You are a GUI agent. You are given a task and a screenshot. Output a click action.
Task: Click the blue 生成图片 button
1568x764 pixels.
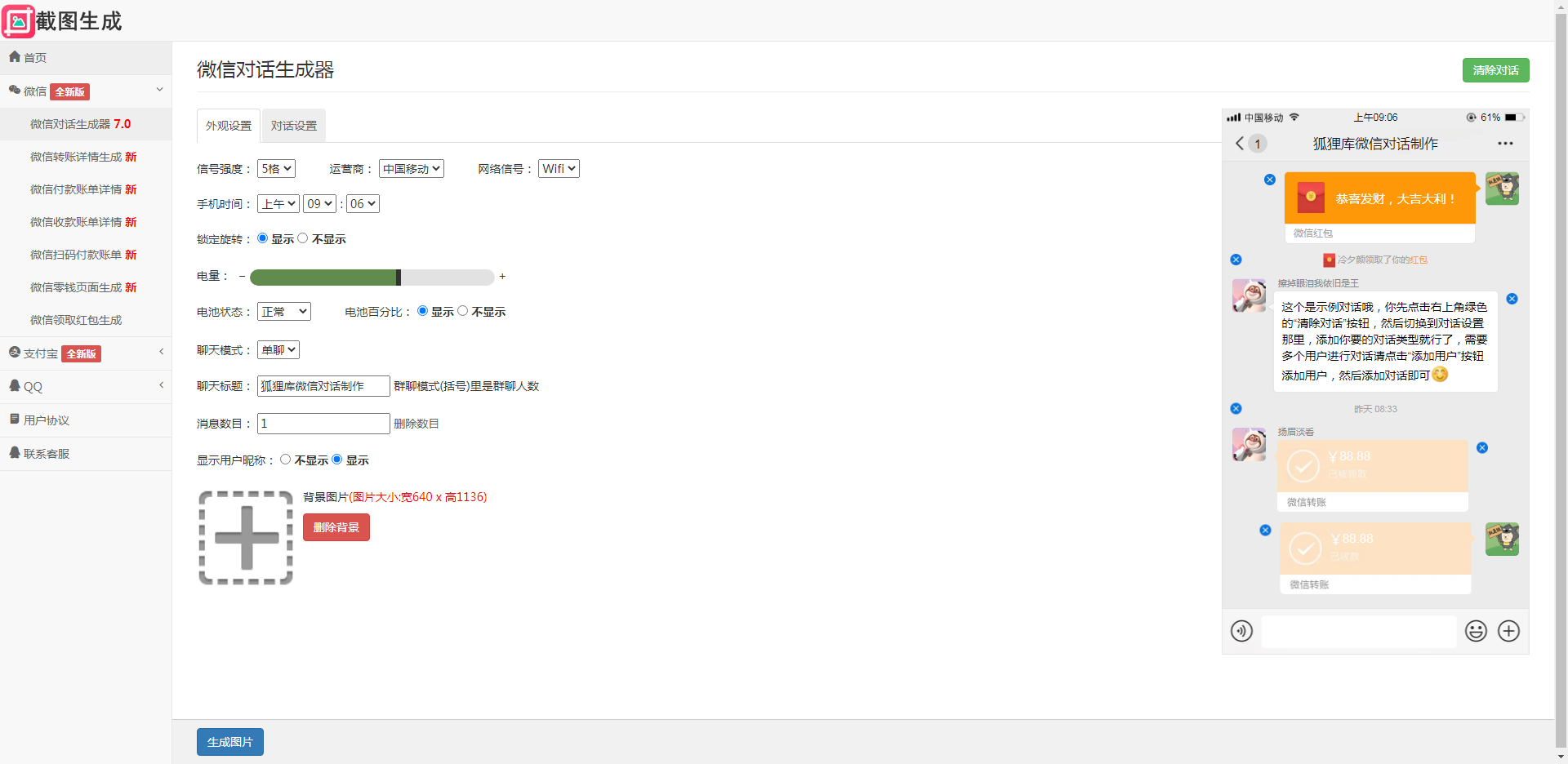coord(230,742)
